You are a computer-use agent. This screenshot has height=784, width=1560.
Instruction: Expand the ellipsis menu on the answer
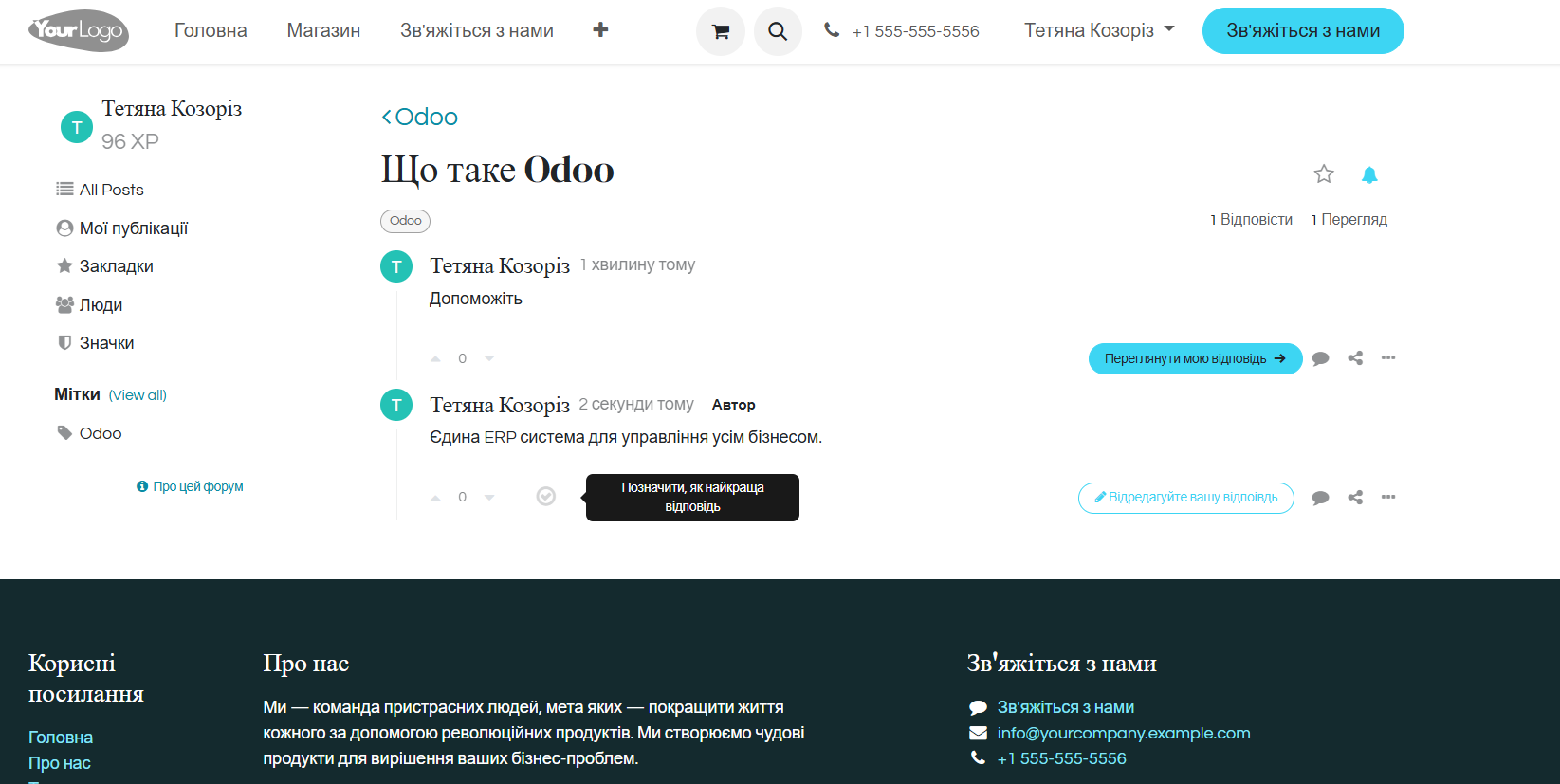1388,497
